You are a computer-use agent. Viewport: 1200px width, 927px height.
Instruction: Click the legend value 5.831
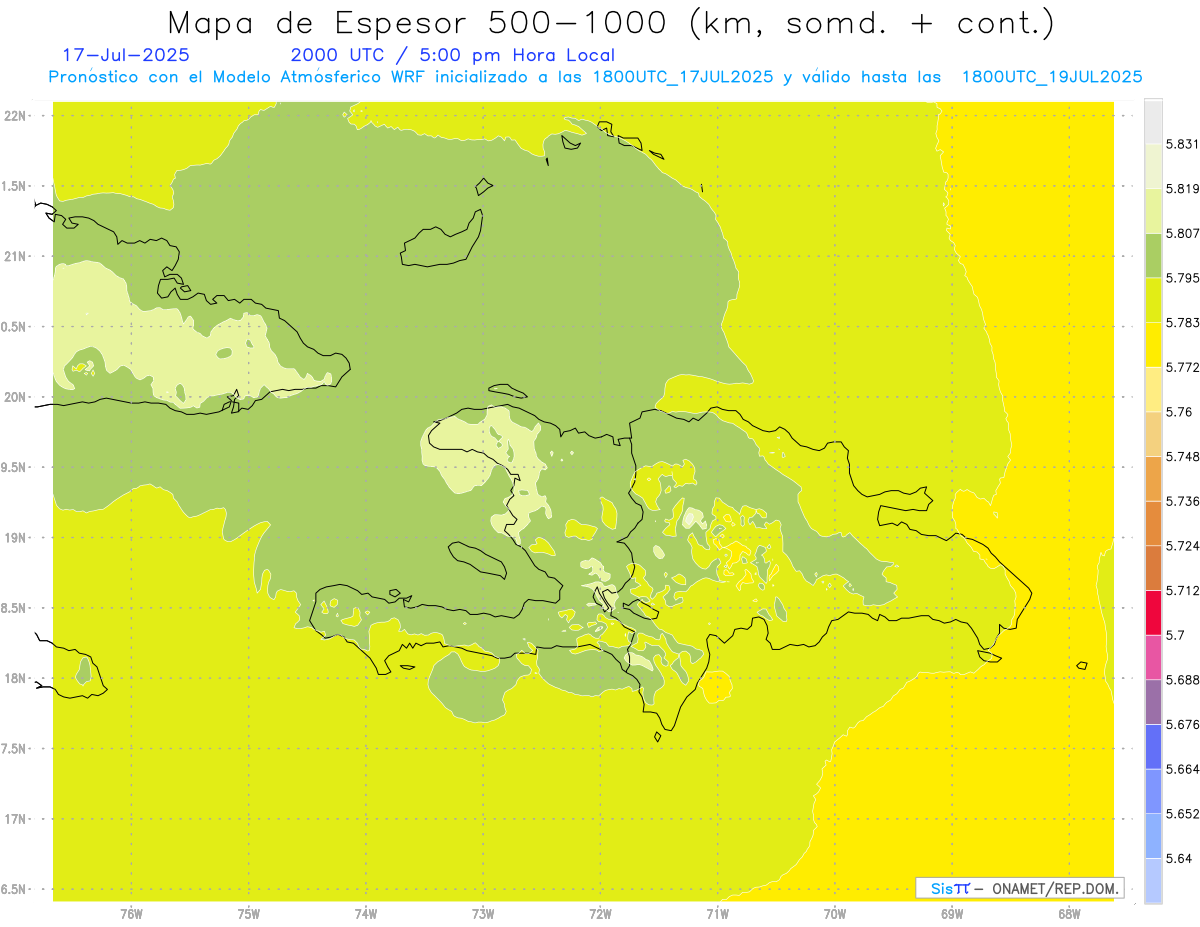point(1183,144)
